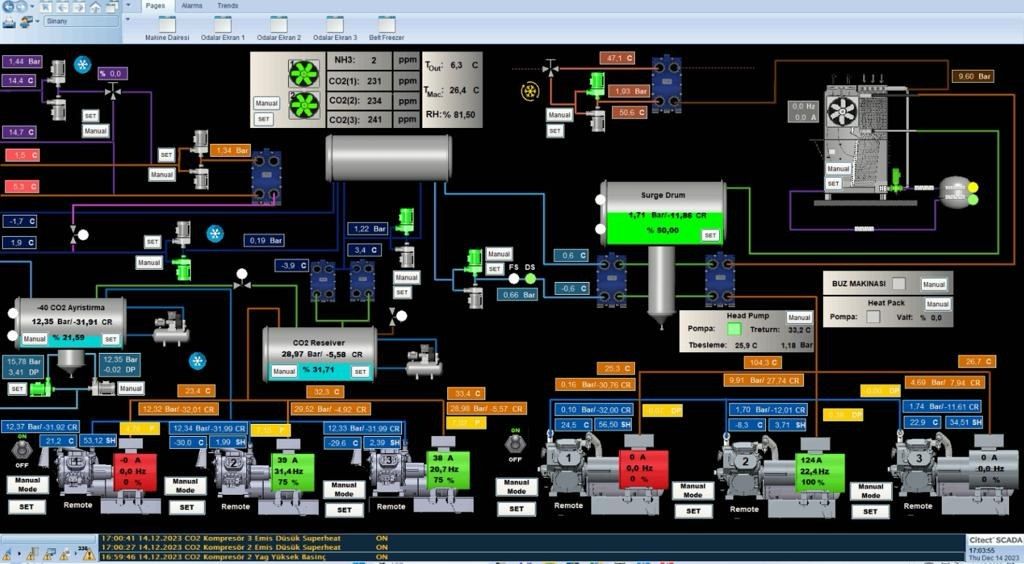Toggle Heat Pack Pompa checkbox
This screenshot has width=1024, height=564.
pyautogui.click(x=873, y=317)
